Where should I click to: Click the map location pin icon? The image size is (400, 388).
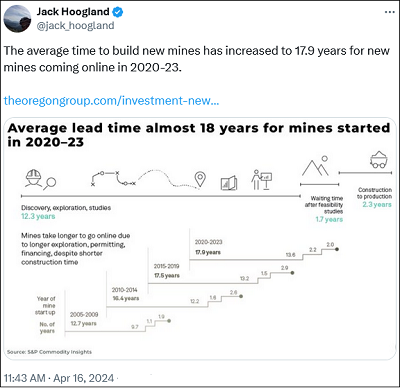point(200,180)
